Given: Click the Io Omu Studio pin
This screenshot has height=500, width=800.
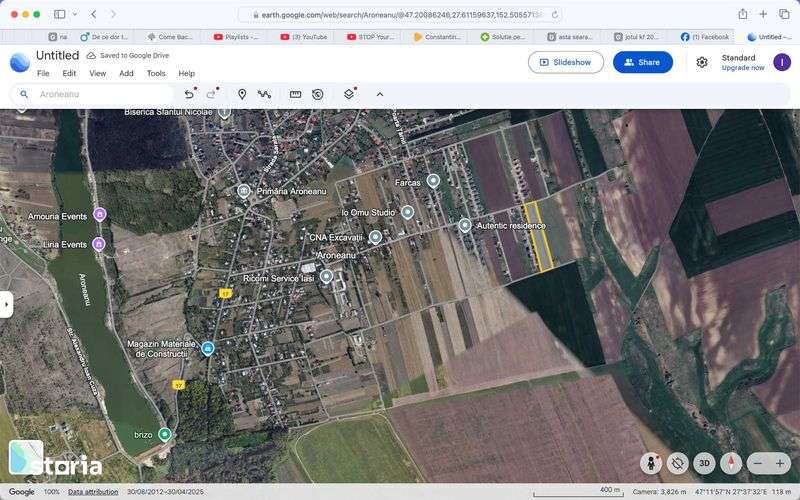Looking at the screenshot, I should pos(407,212).
